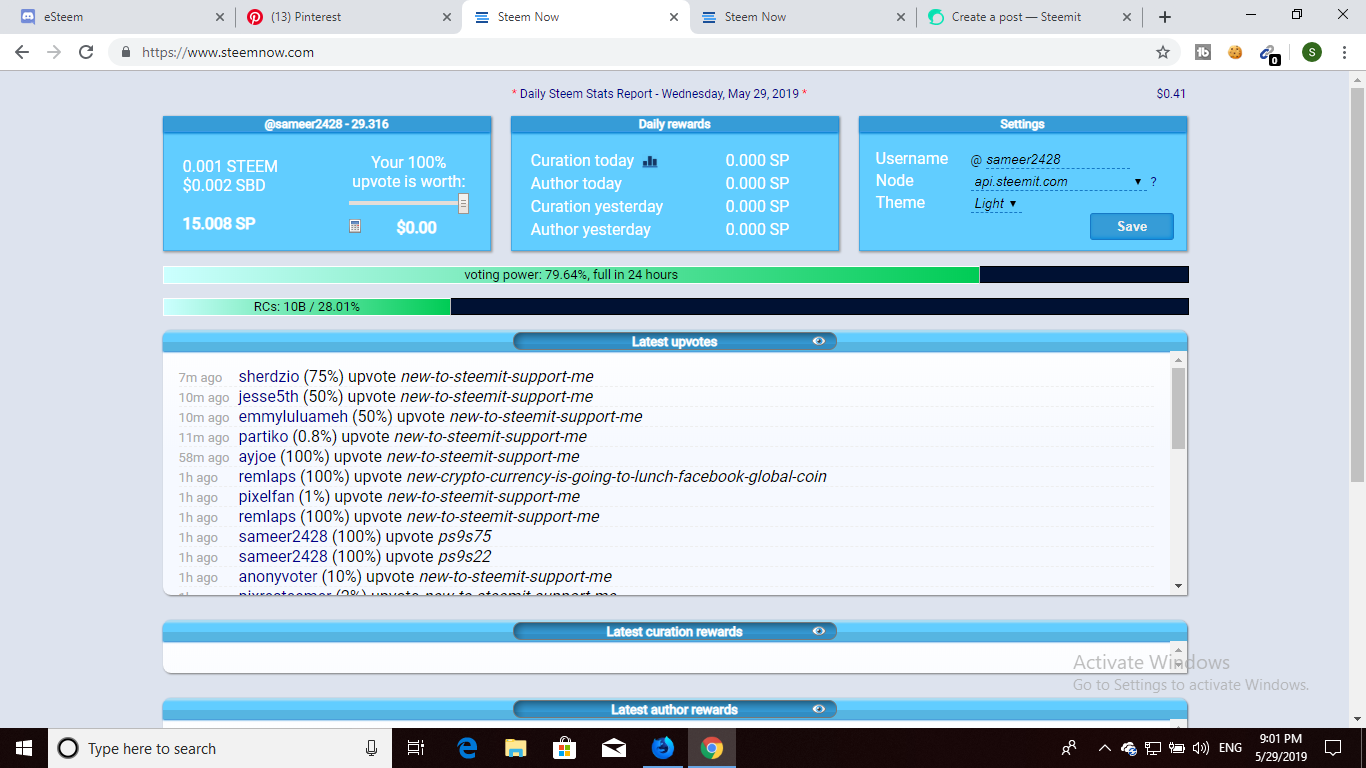View site info via the padlock icon
Viewport: 1366px width, 768px height.
coord(126,52)
